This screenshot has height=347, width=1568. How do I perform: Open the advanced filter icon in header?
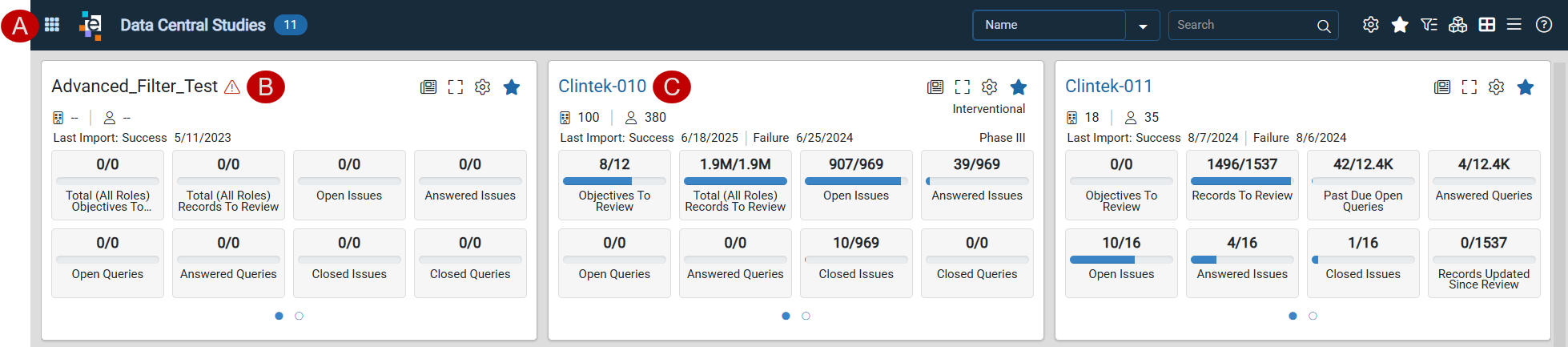coord(1429,25)
